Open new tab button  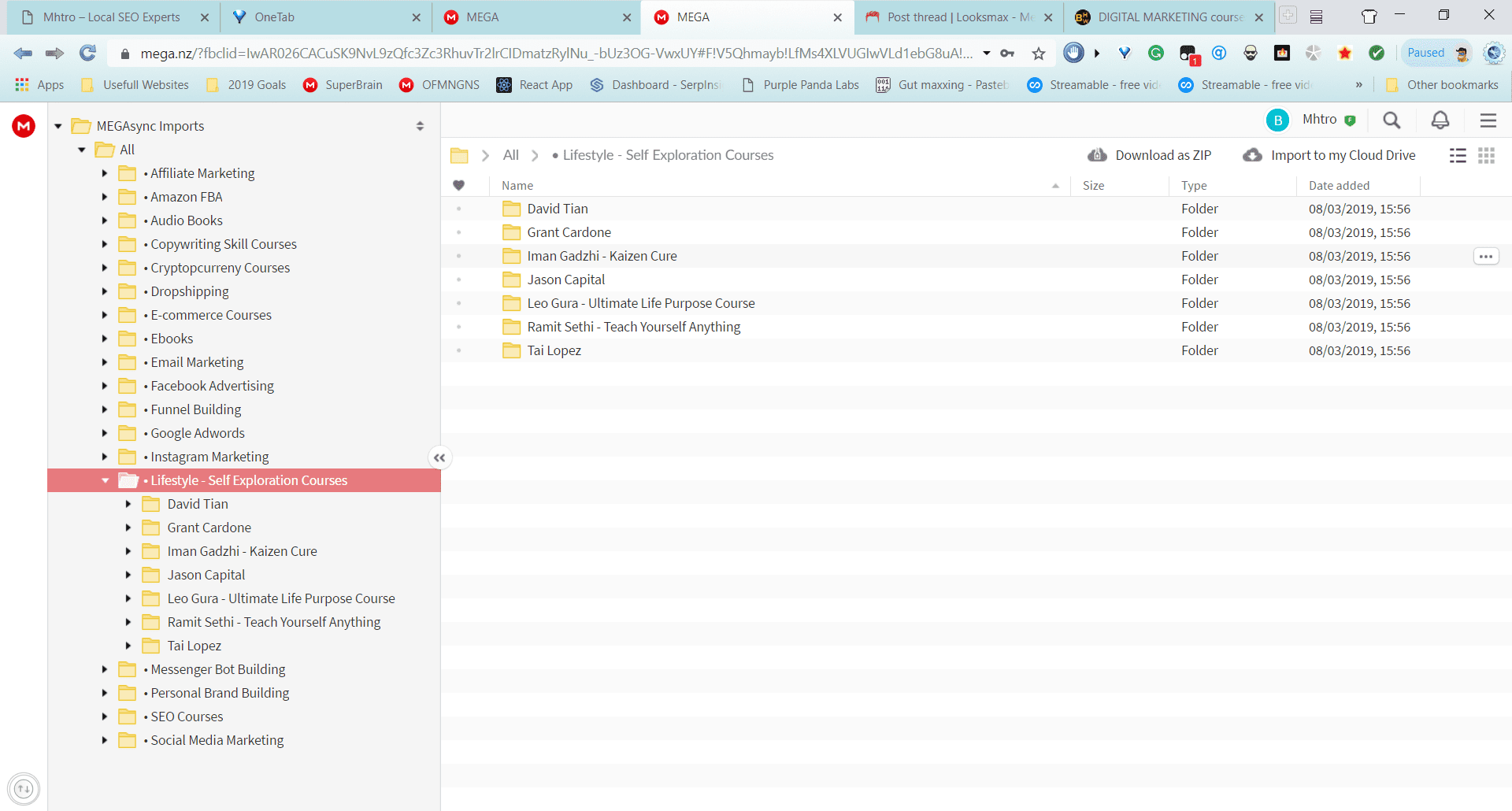(1288, 15)
